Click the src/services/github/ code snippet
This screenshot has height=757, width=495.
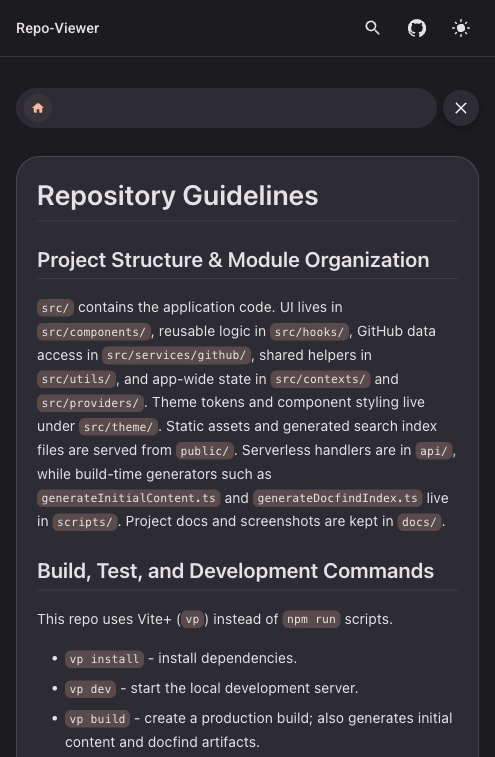point(176,355)
